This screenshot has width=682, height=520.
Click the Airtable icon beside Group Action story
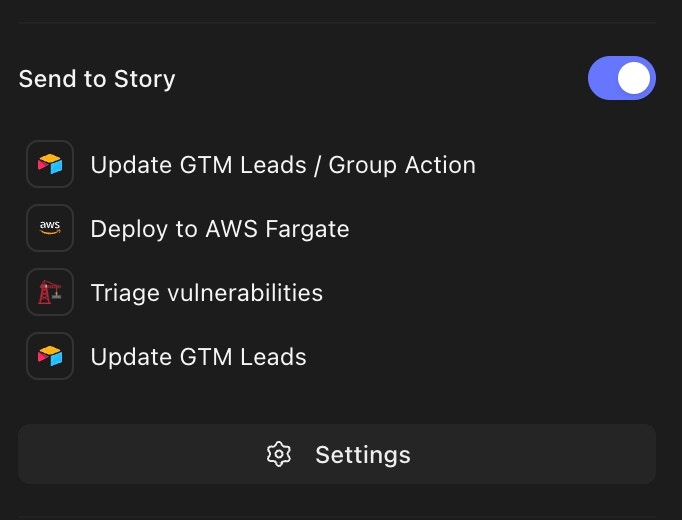[50, 164]
